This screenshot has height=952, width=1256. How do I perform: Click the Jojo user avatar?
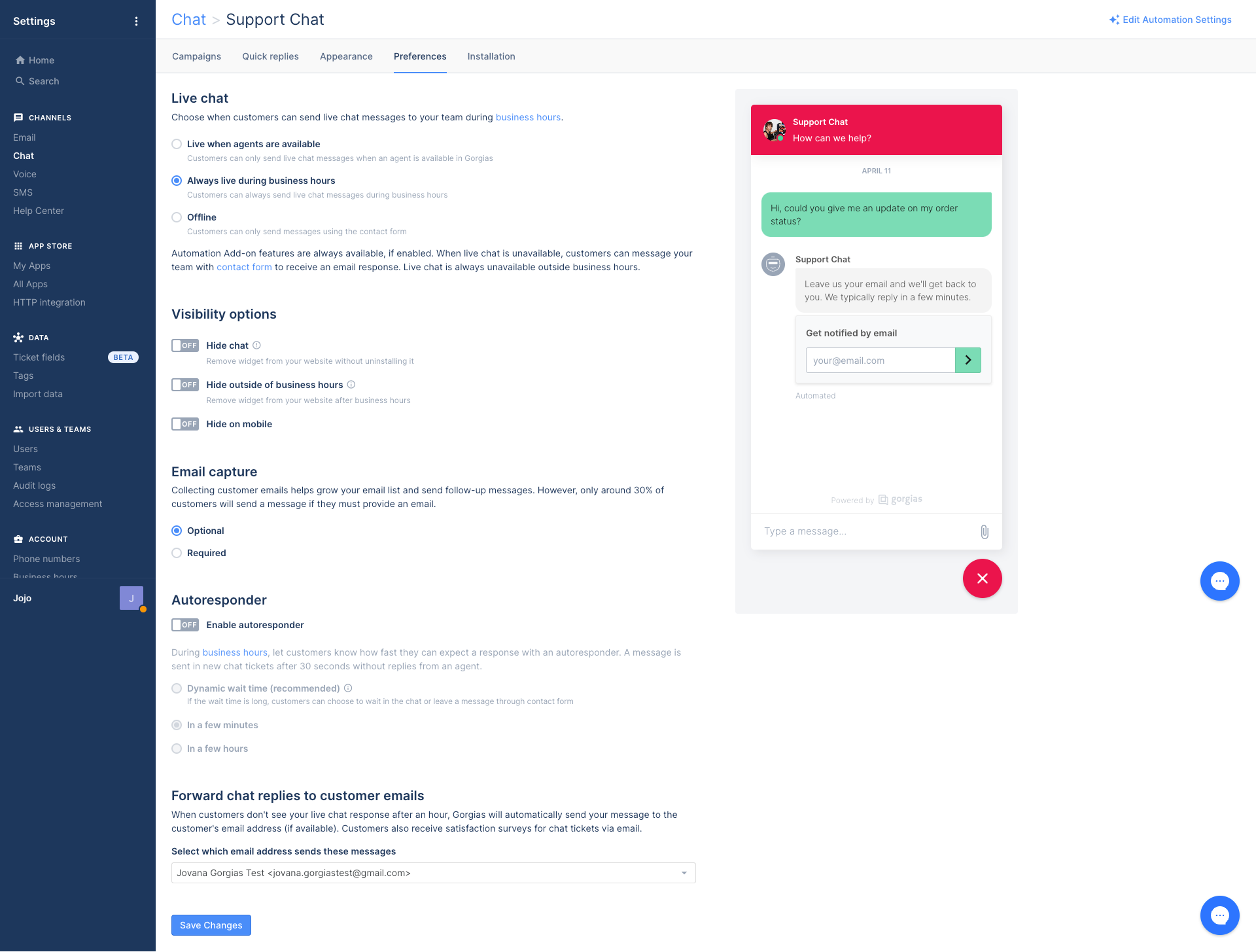(131, 598)
